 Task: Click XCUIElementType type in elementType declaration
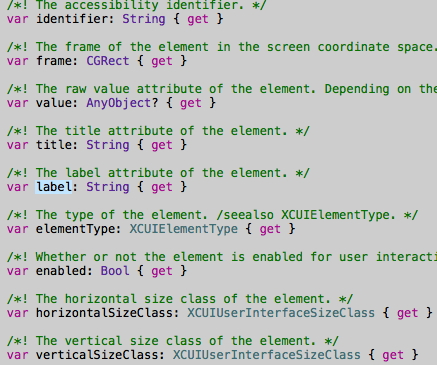pyautogui.click(x=184, y=229)
